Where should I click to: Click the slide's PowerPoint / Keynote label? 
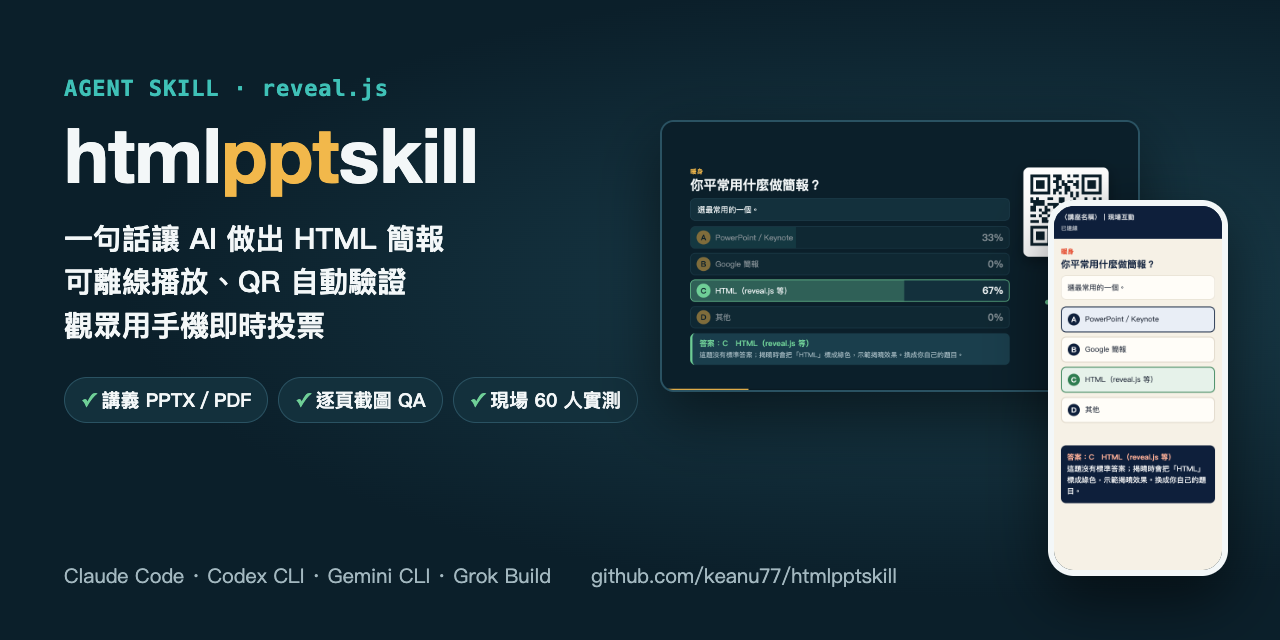coord(754,238)
